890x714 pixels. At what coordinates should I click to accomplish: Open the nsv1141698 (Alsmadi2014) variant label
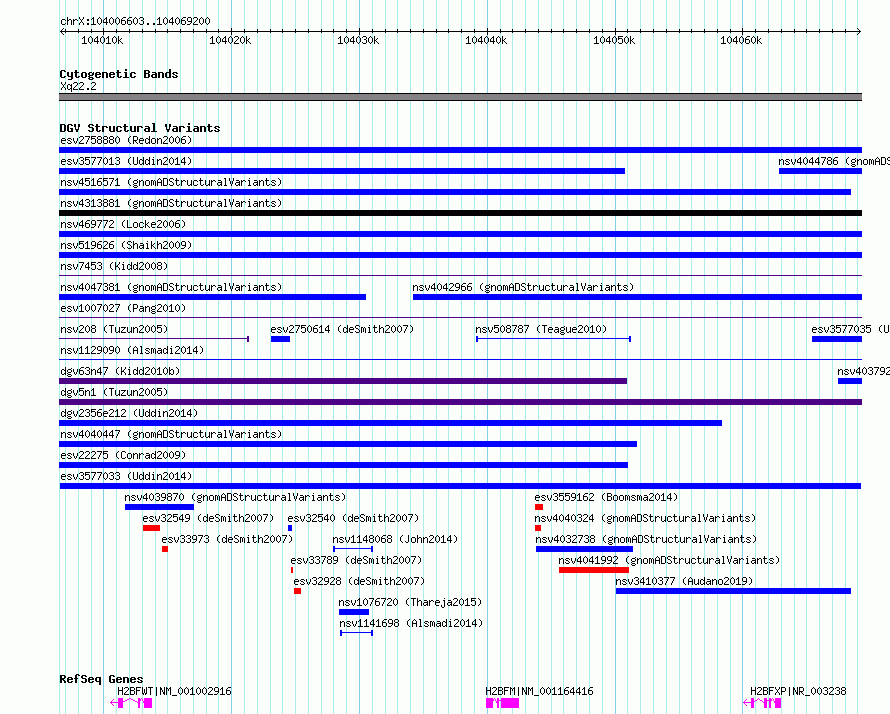(x=411, y=623)
